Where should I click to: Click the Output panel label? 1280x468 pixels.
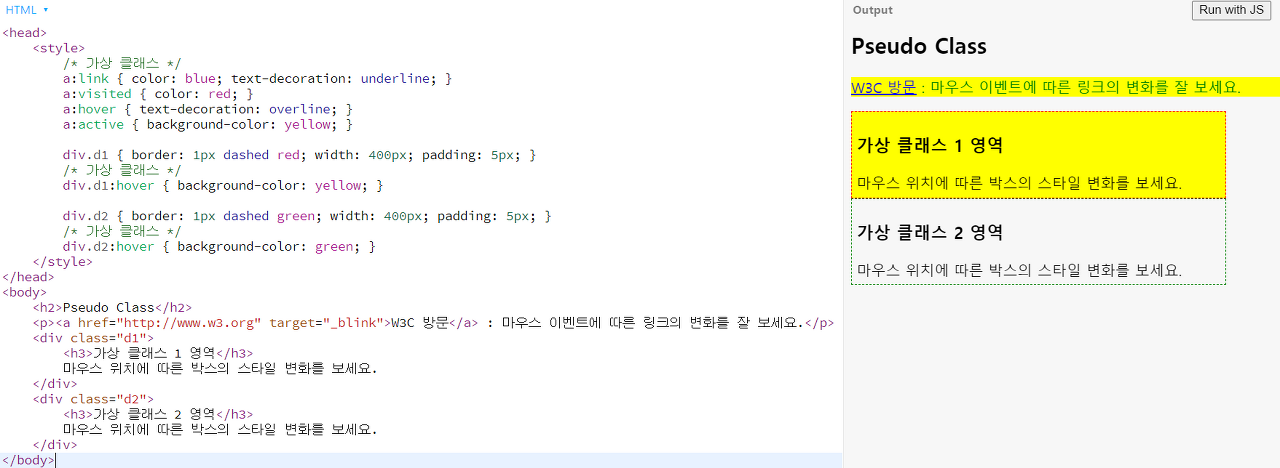pyautogui.click(x=872, y=10)
